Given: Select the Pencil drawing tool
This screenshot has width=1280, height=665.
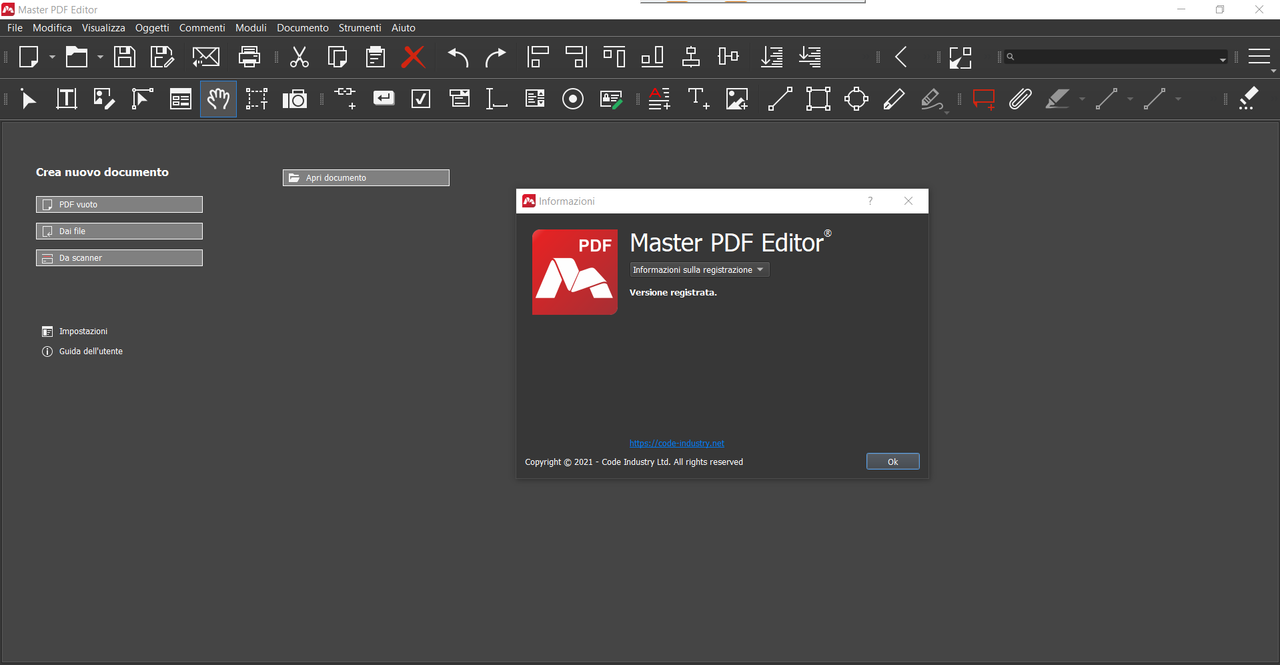Looking at the screenshot, I should (x=894, y=99).
